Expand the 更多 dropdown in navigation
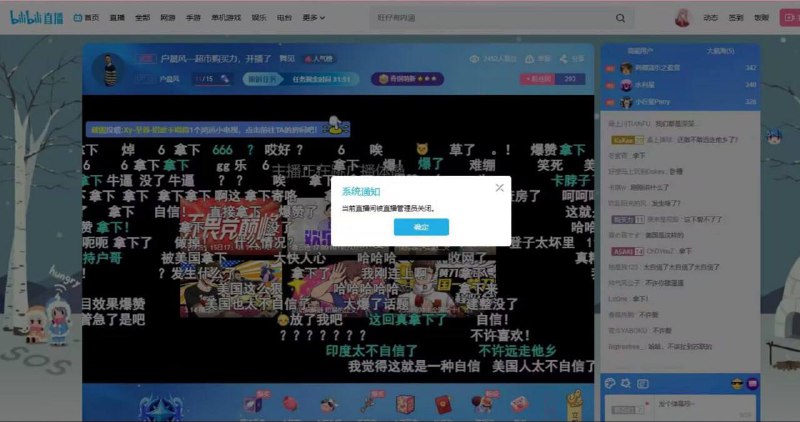 (x=314, y=18)
